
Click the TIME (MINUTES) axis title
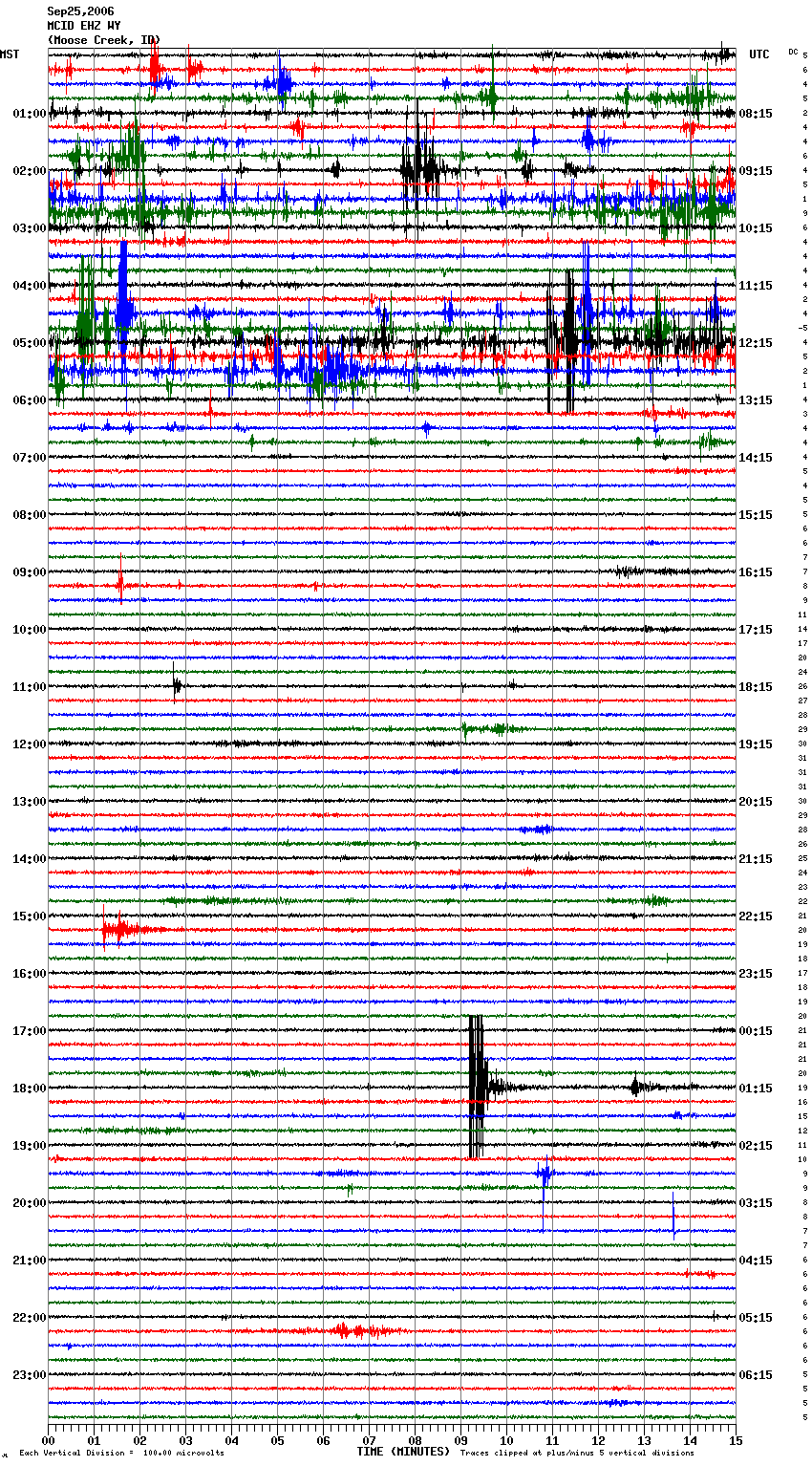click(403, 1452)
